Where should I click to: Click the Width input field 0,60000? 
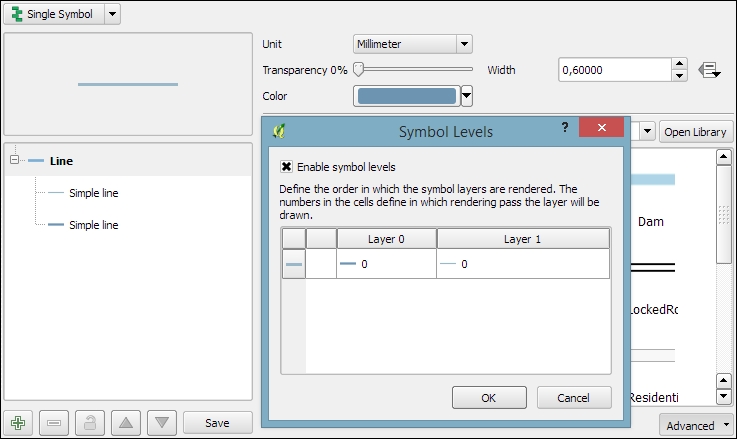(614, 70)
